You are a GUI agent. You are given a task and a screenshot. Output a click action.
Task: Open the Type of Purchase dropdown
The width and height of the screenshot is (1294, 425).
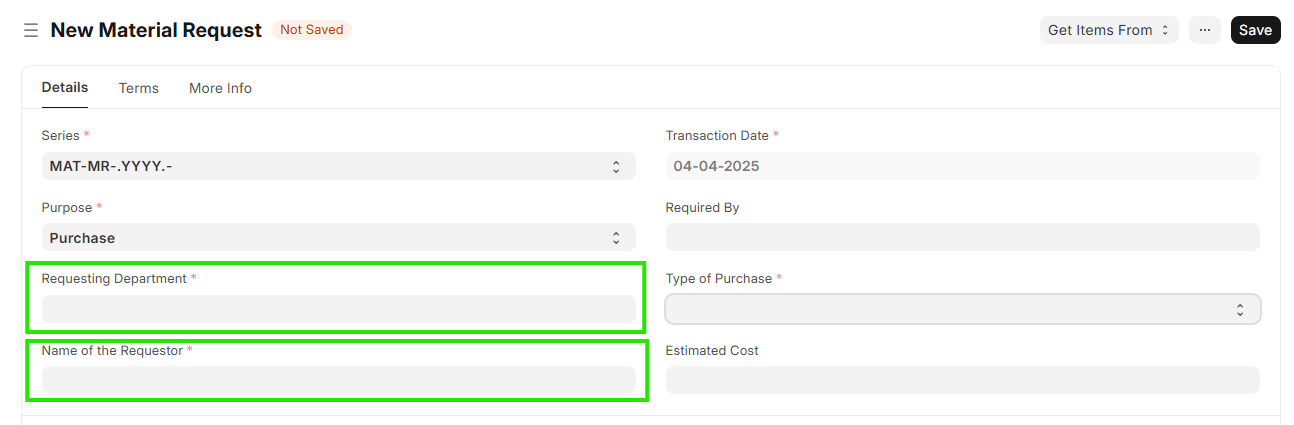coord(962,309)
